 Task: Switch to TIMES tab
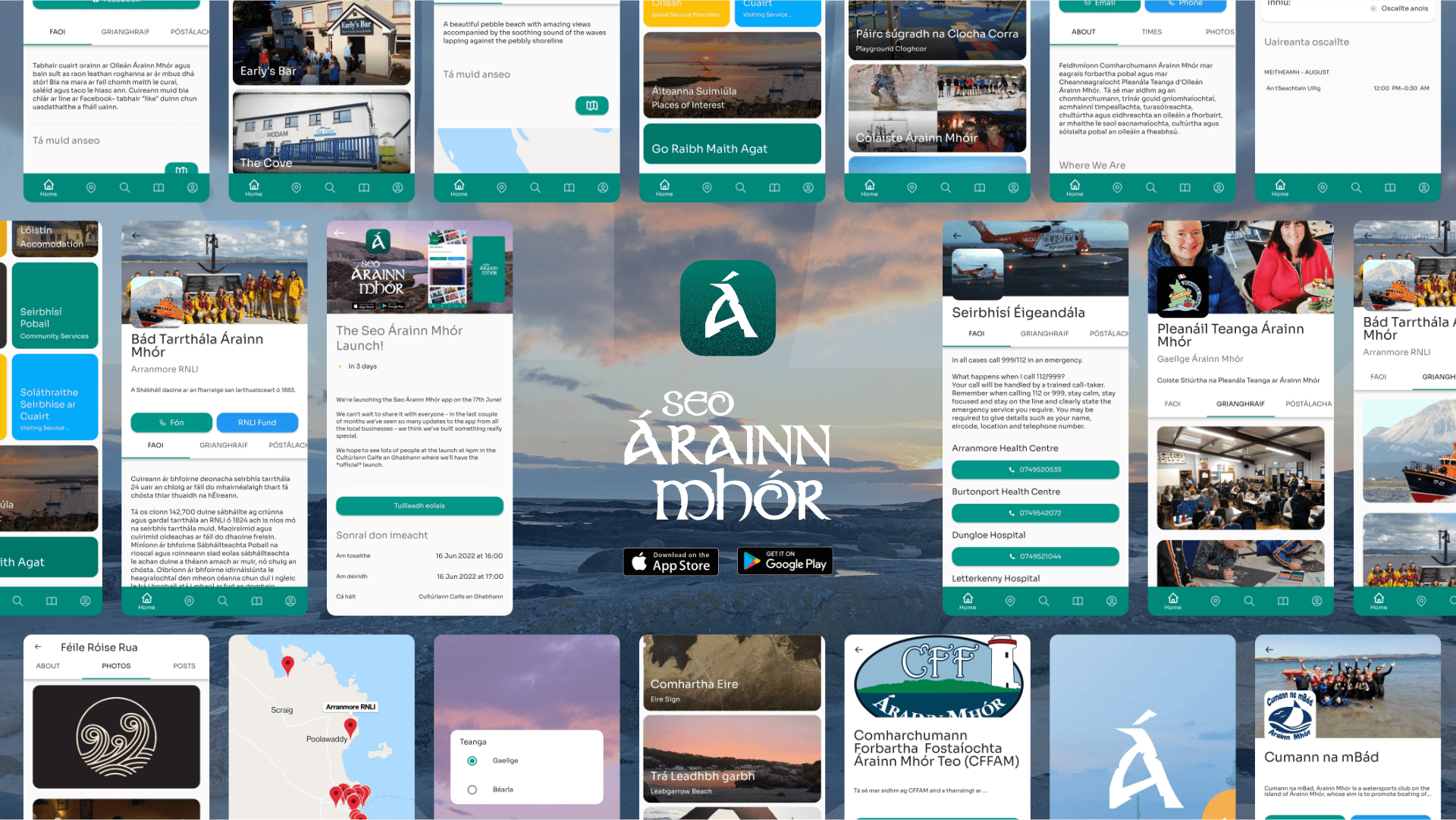[1151, 32]
